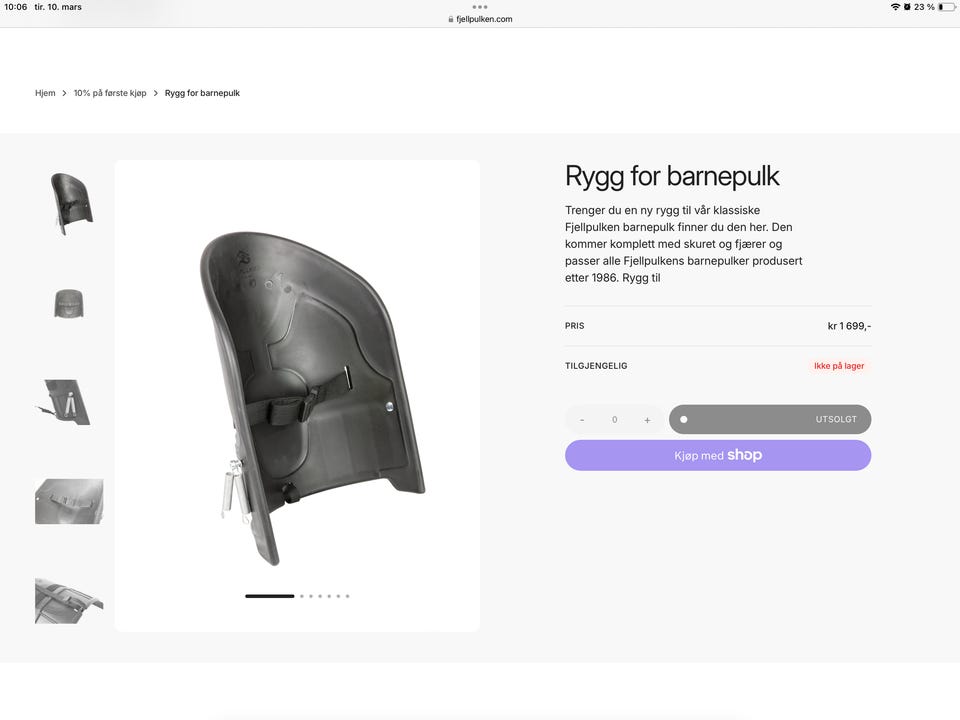Tap the time '10:06' in status bar
This screenshot has width=960, height=720.
(x=16, y=7)
